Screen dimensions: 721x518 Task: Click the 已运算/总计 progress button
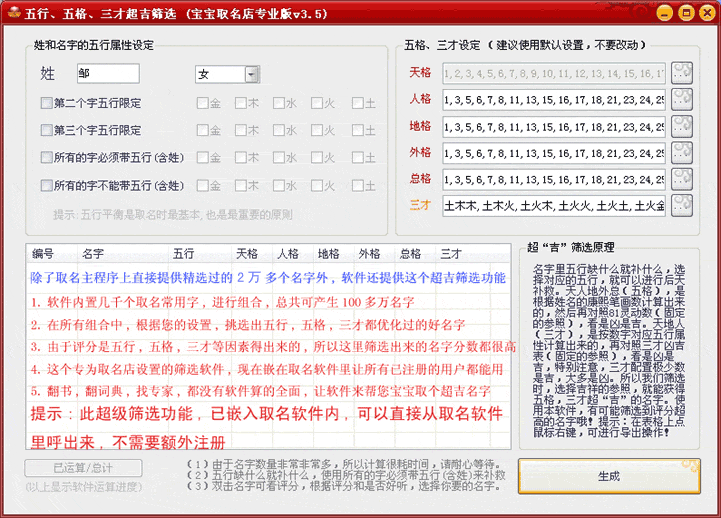(83, 468)
